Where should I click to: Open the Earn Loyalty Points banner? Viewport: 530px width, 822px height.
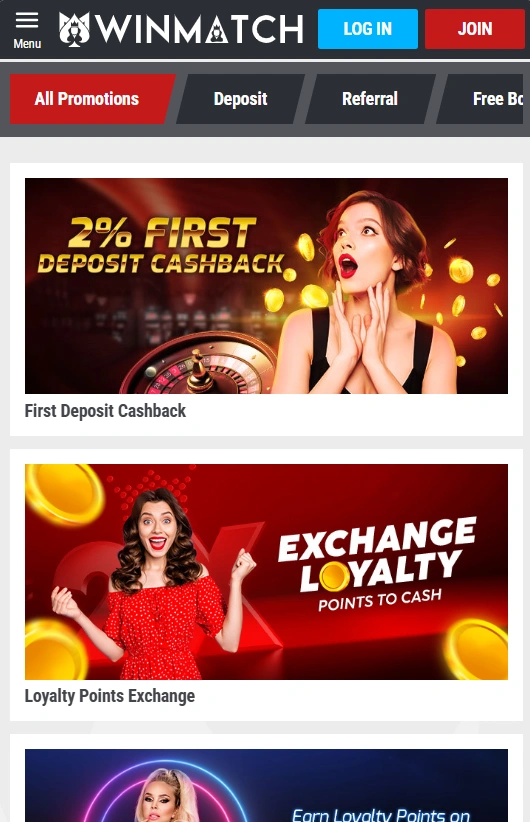pos(266,785)
